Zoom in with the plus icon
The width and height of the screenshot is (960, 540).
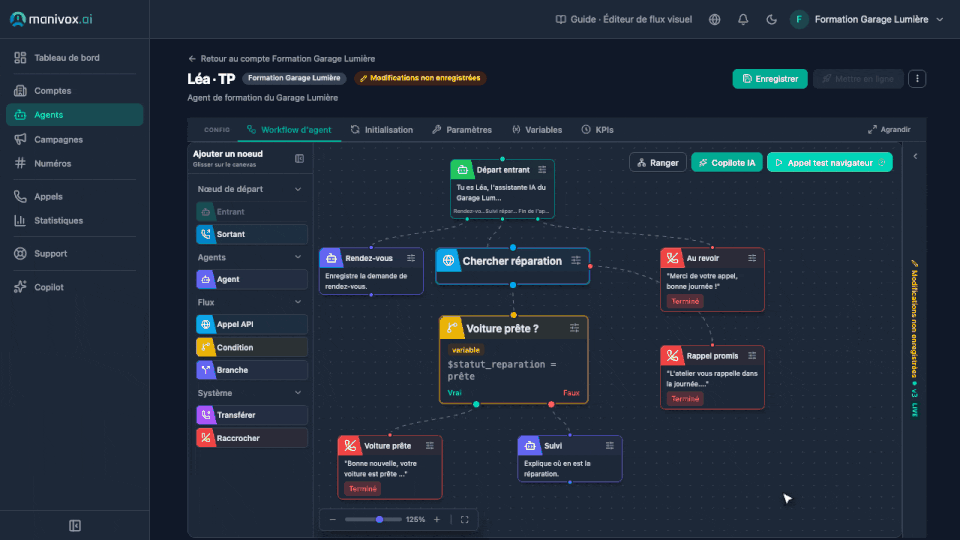point(437,519)
